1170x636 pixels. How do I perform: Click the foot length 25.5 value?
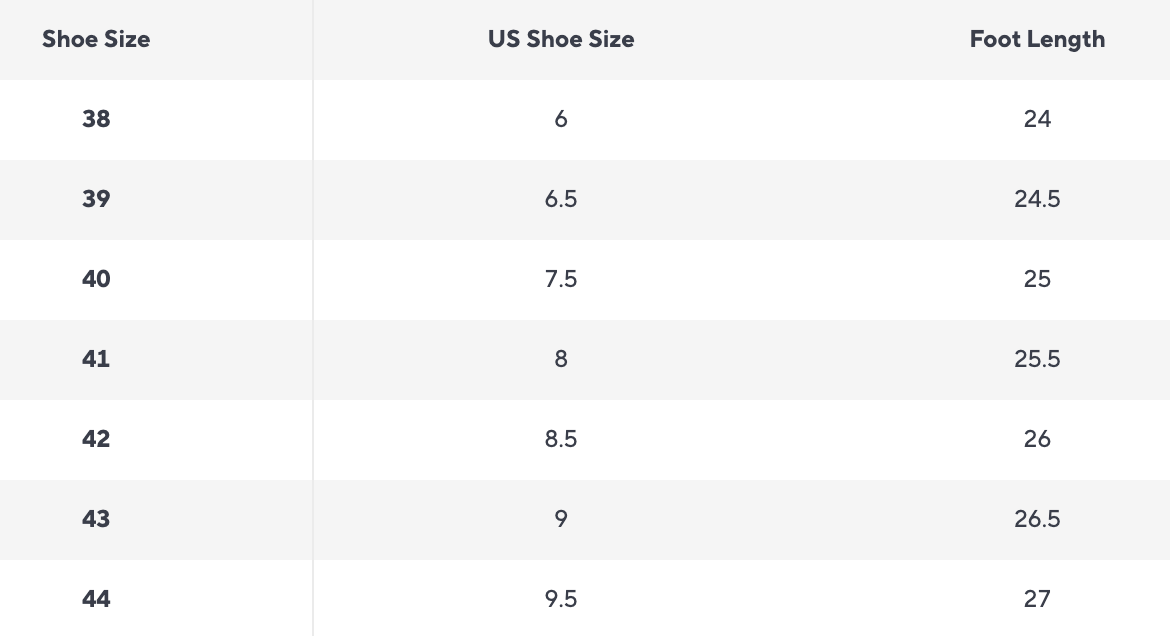coord(1037,359)
